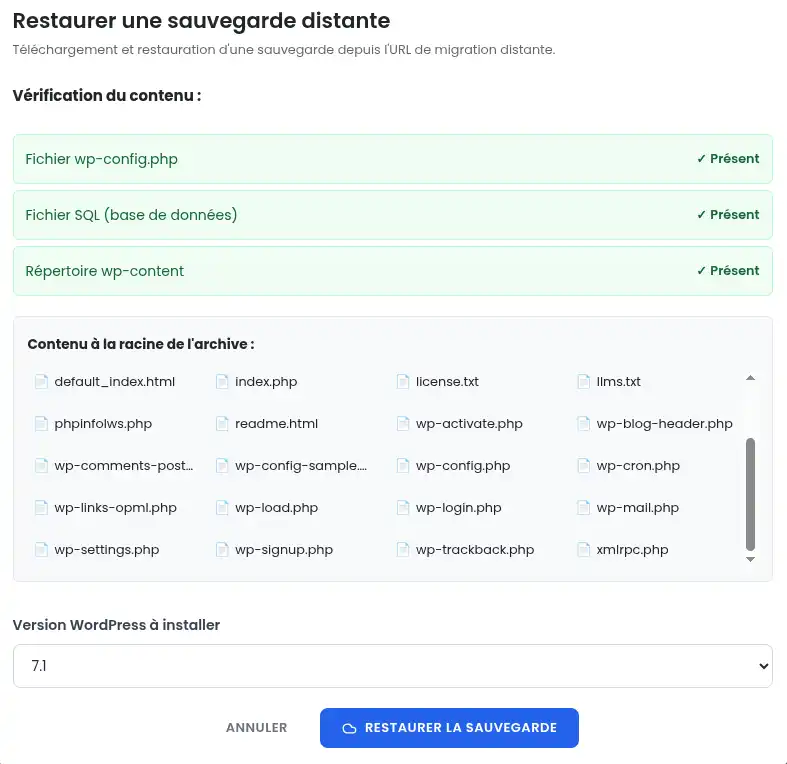Click the default_index.html file icon
Image resolution: width=787 pixels, height=764 pixels.
click(41, 381)
